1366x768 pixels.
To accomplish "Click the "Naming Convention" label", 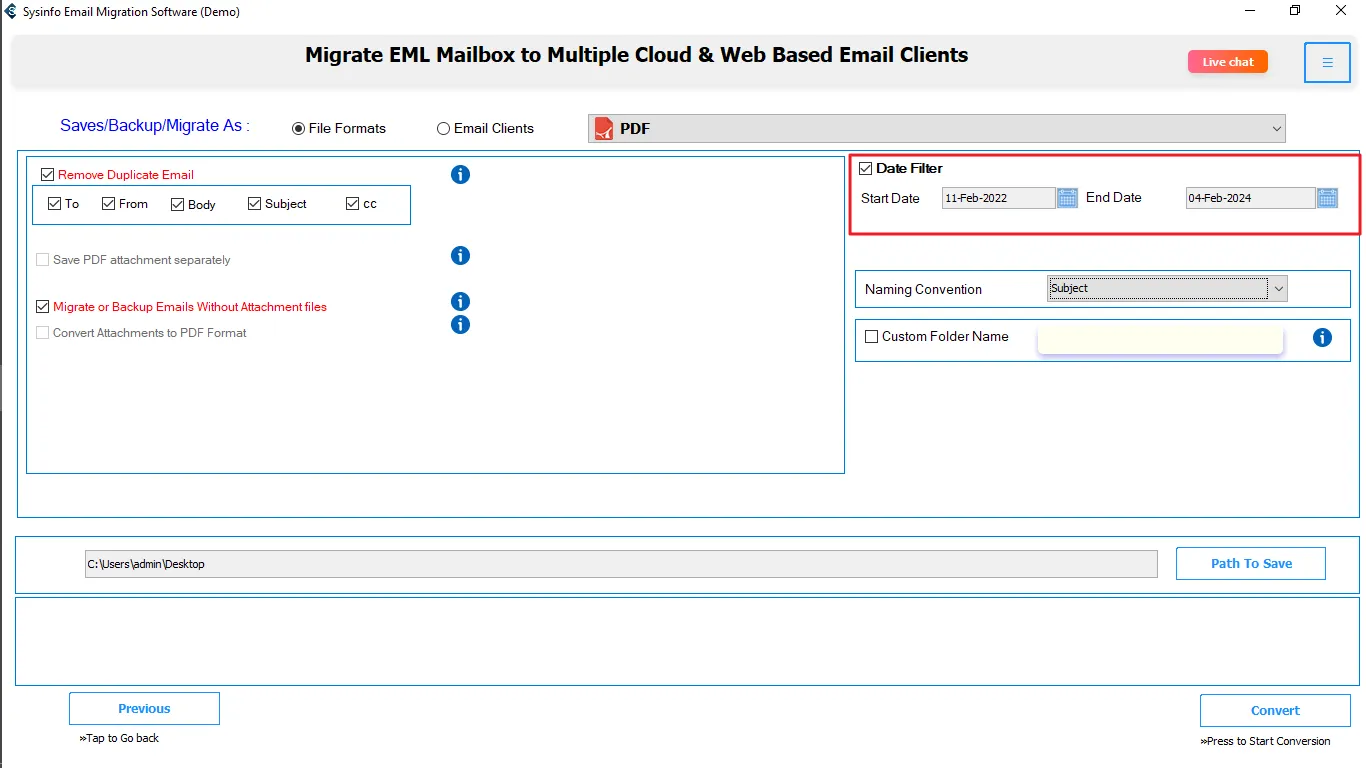I will pos(923,290).
